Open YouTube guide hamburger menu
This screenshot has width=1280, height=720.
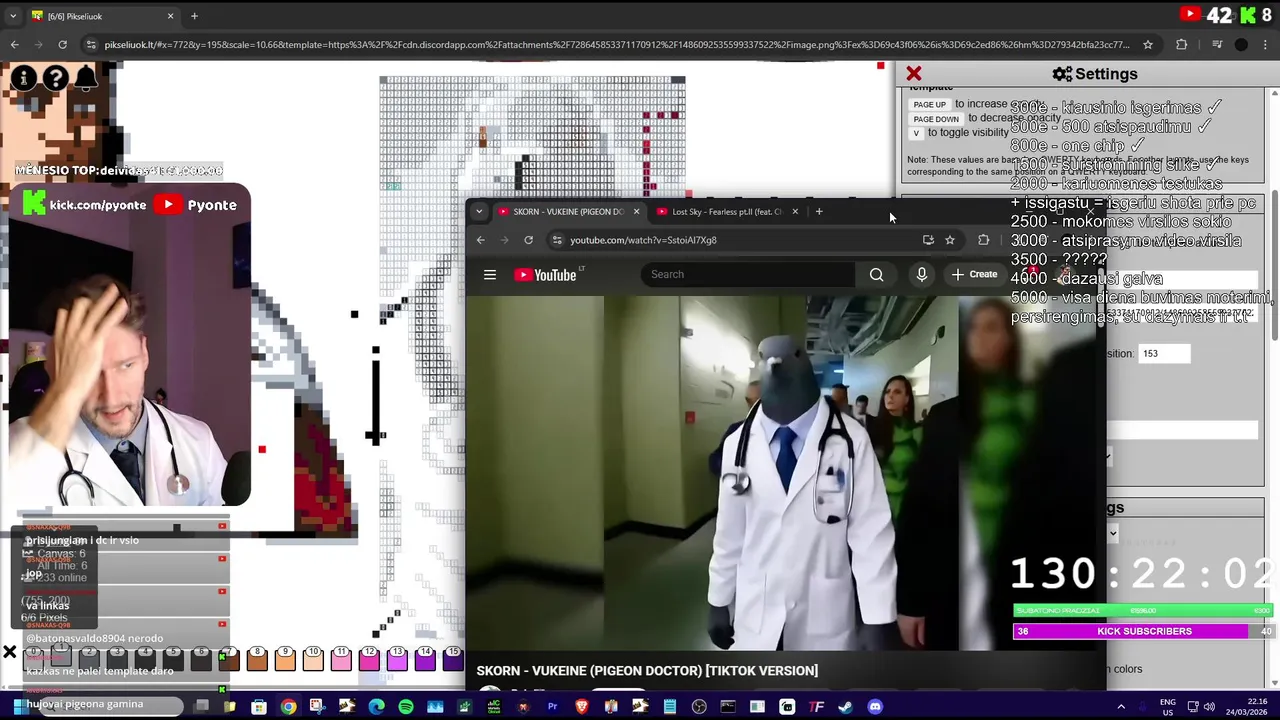tap(490, 274)
